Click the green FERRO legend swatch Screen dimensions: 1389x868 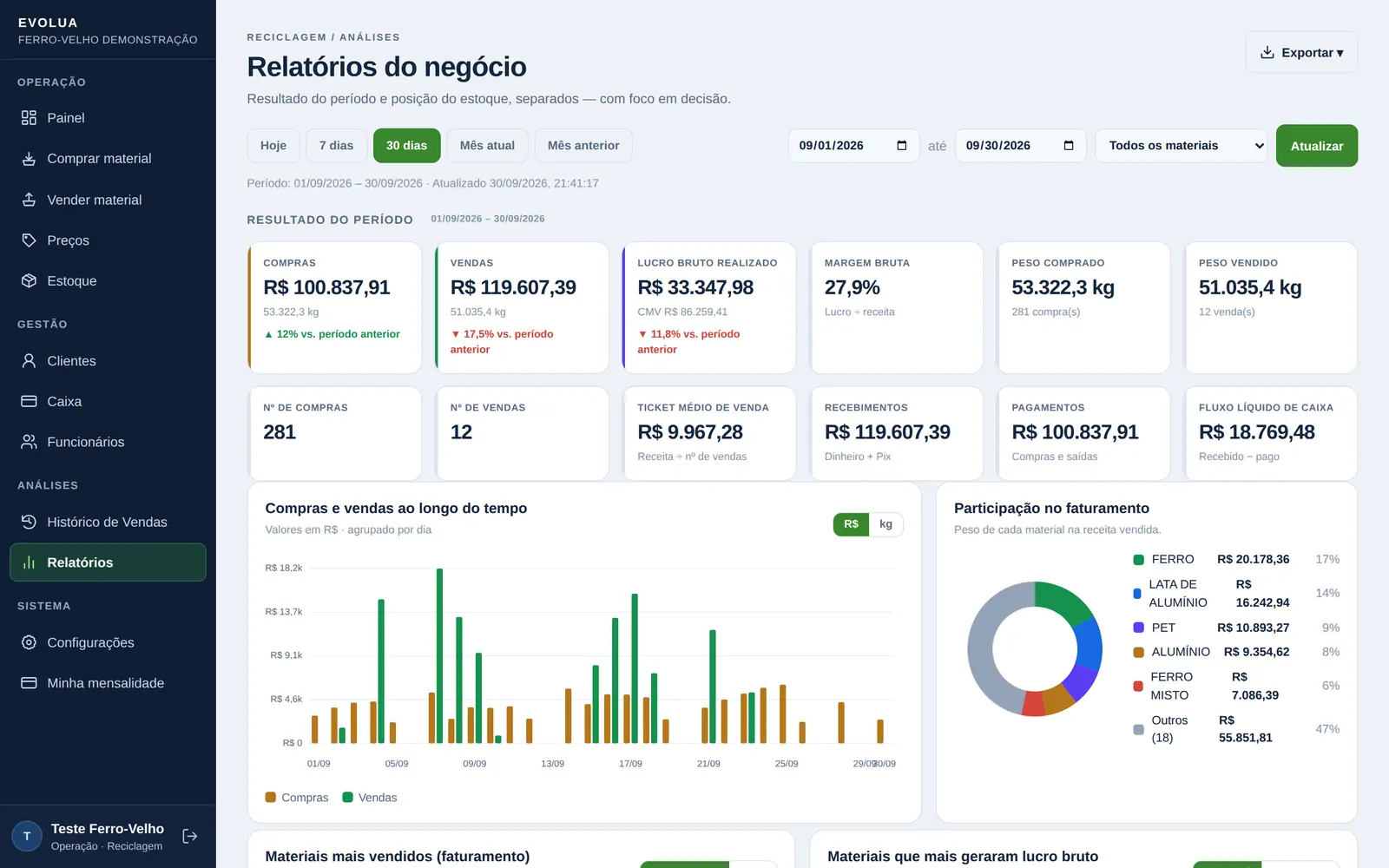click(1138, 560)
